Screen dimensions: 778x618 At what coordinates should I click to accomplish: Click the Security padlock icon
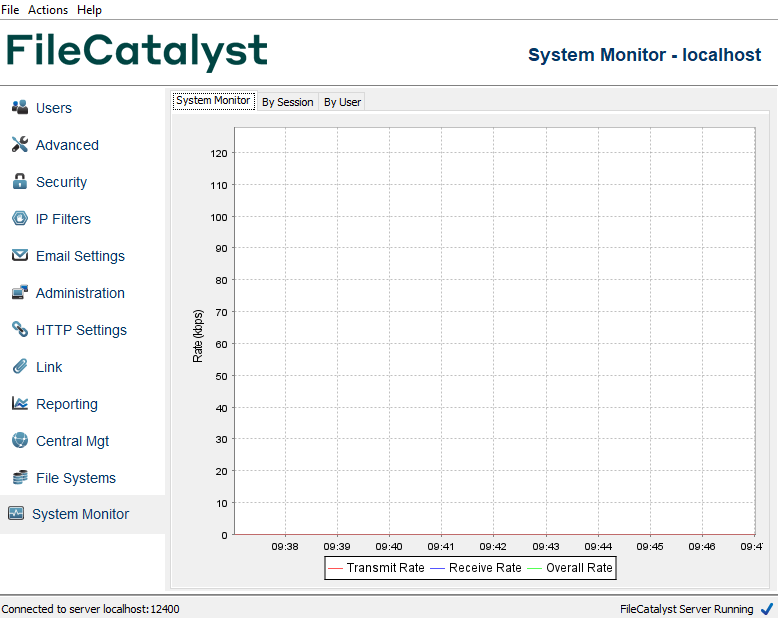point(20,181)
